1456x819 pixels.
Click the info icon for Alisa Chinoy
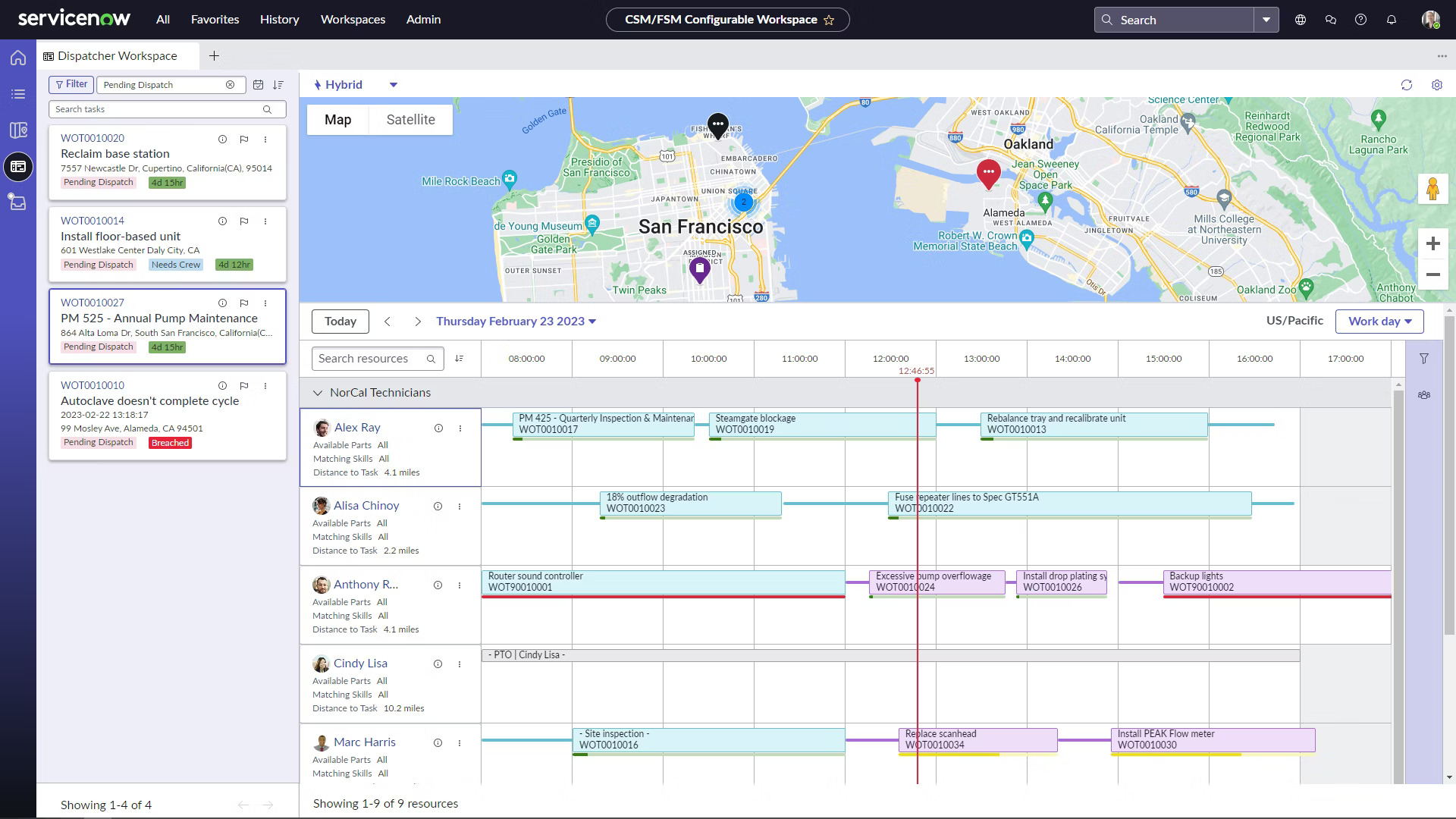(438, 505)
